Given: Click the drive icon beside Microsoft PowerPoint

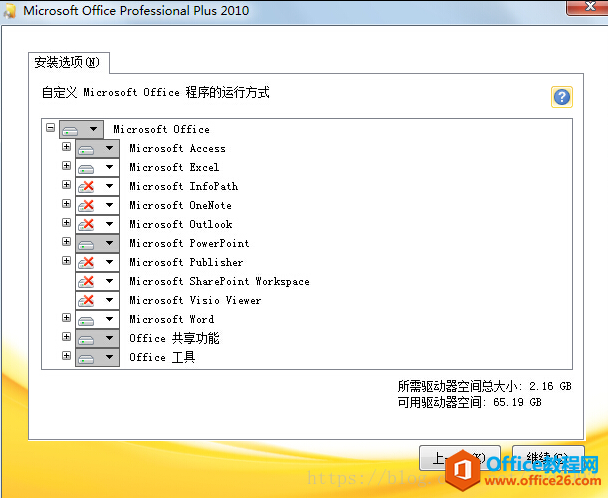Looking at the screenshot, I should [x=86, y=244].
